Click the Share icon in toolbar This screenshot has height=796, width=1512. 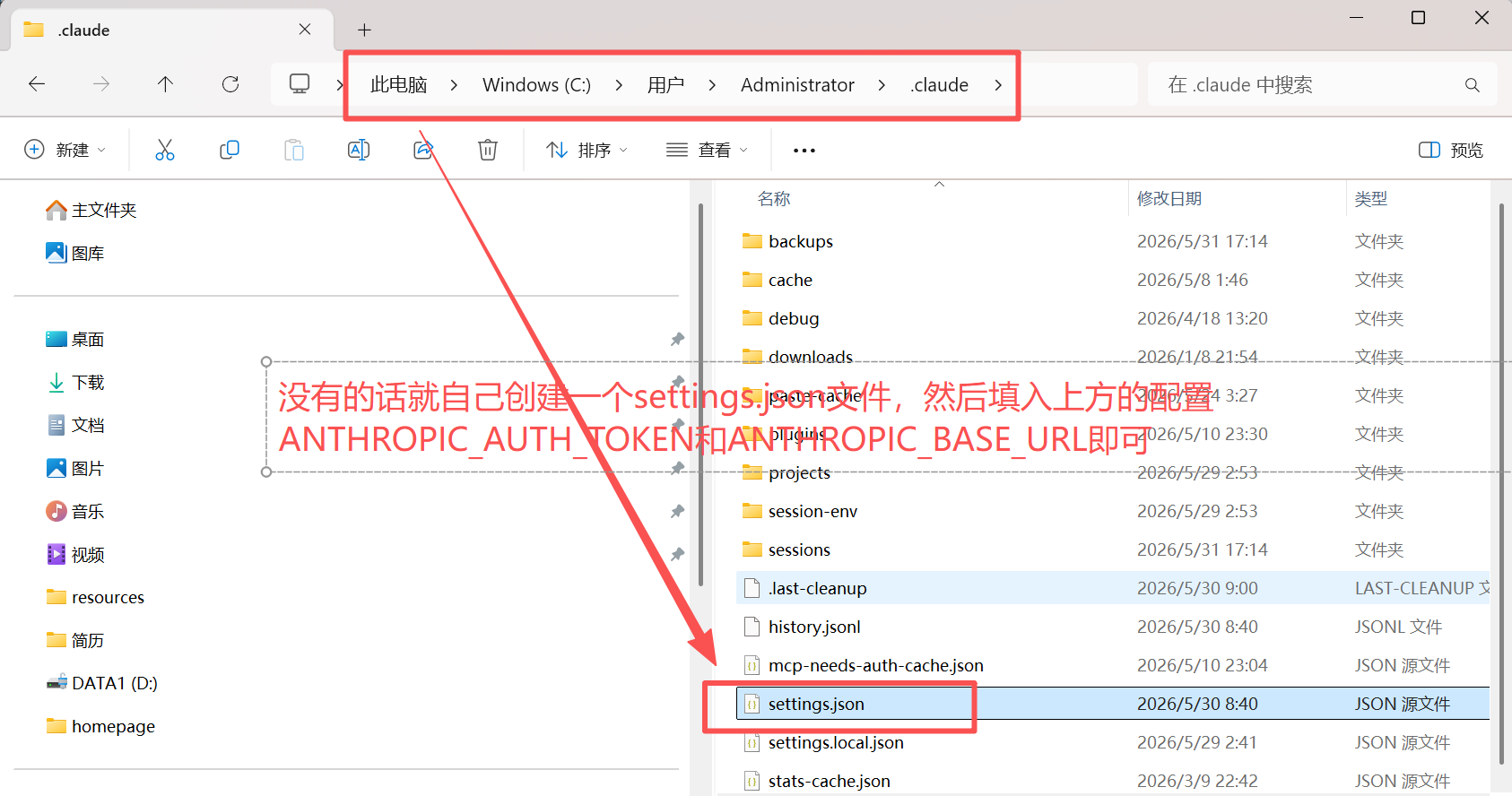(x=423, y=150)
